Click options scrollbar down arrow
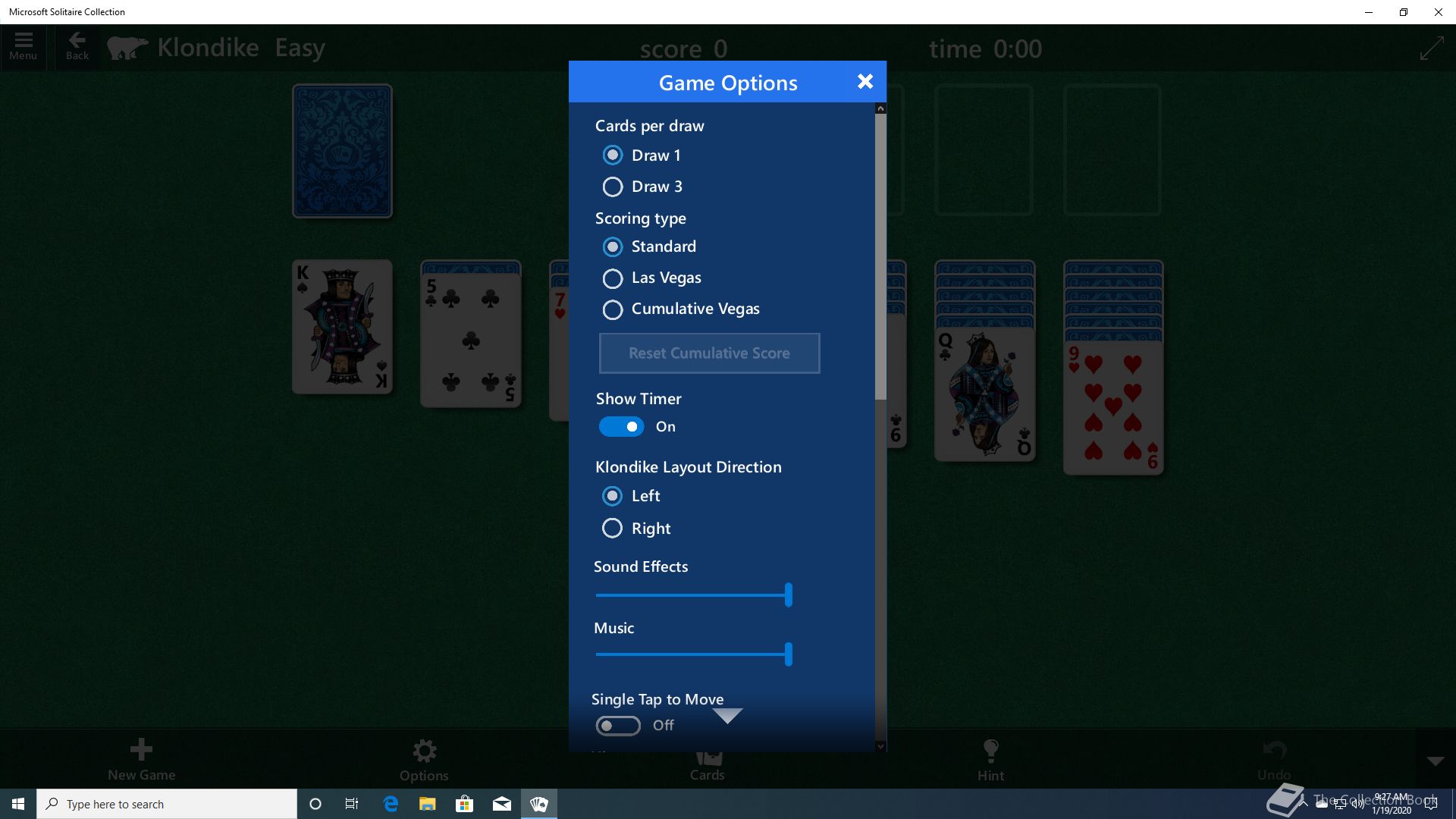The height and width of the screenshot is (819, 1456). coord(880,746)
